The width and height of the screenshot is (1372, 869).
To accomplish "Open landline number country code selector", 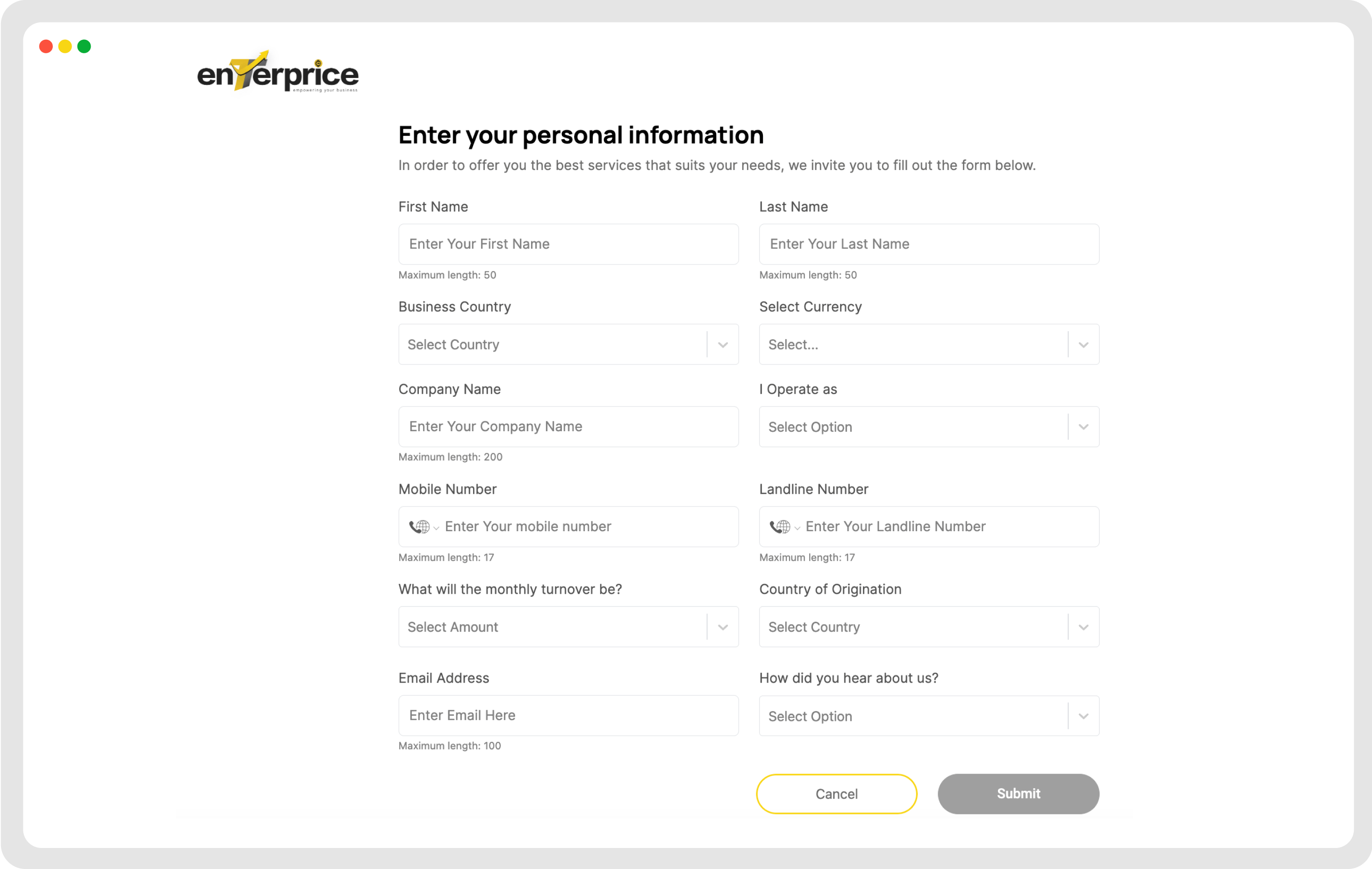I will point(784,527).
